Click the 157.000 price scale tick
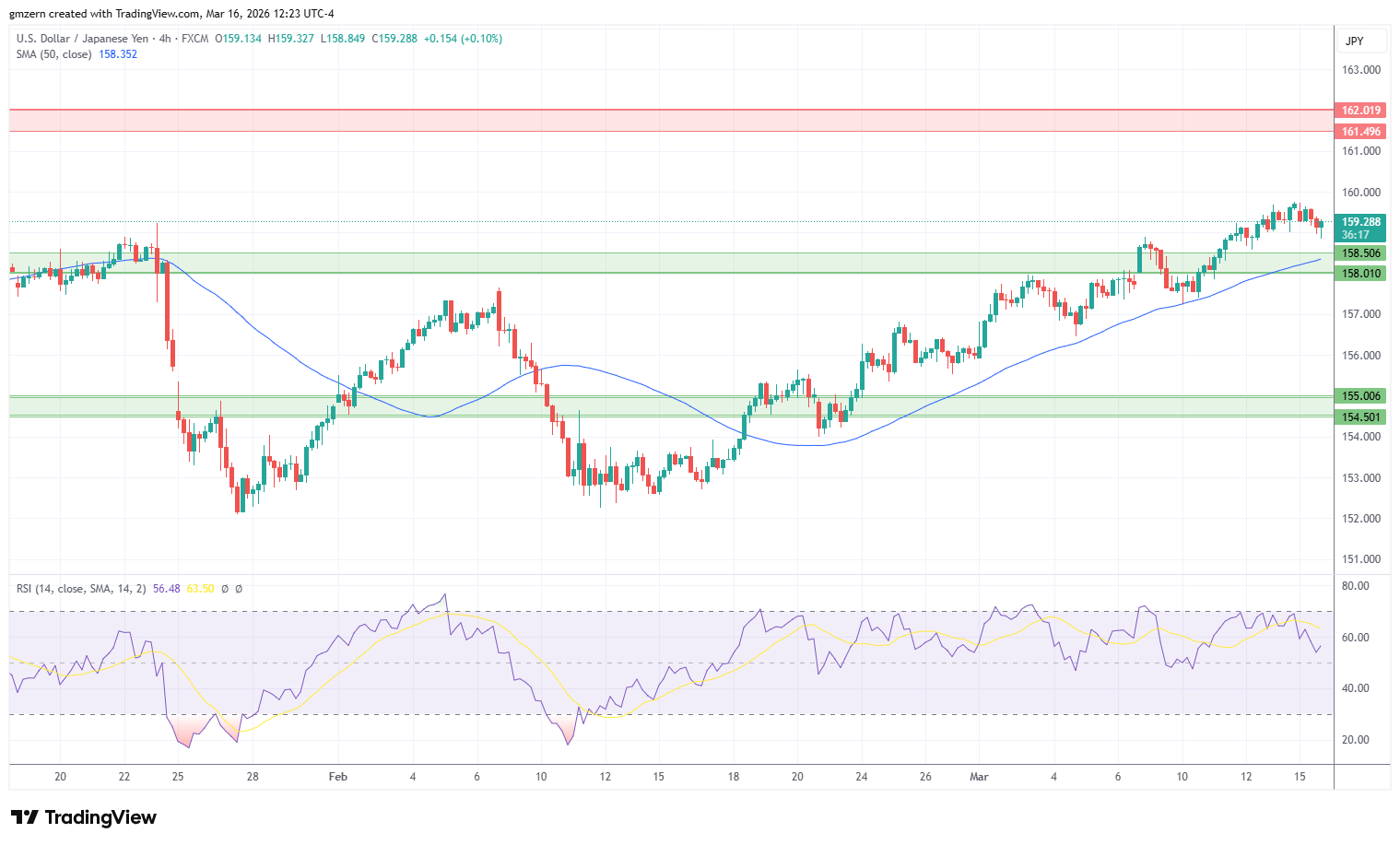 1361,314
